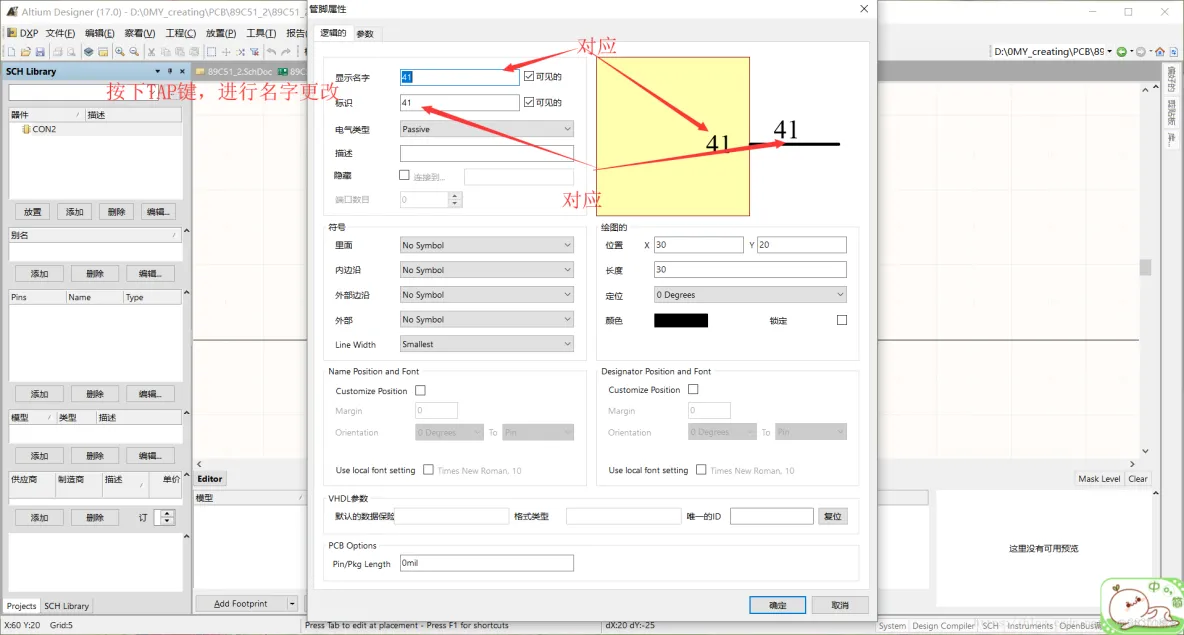Click the Save floppy disk icon

40,52
